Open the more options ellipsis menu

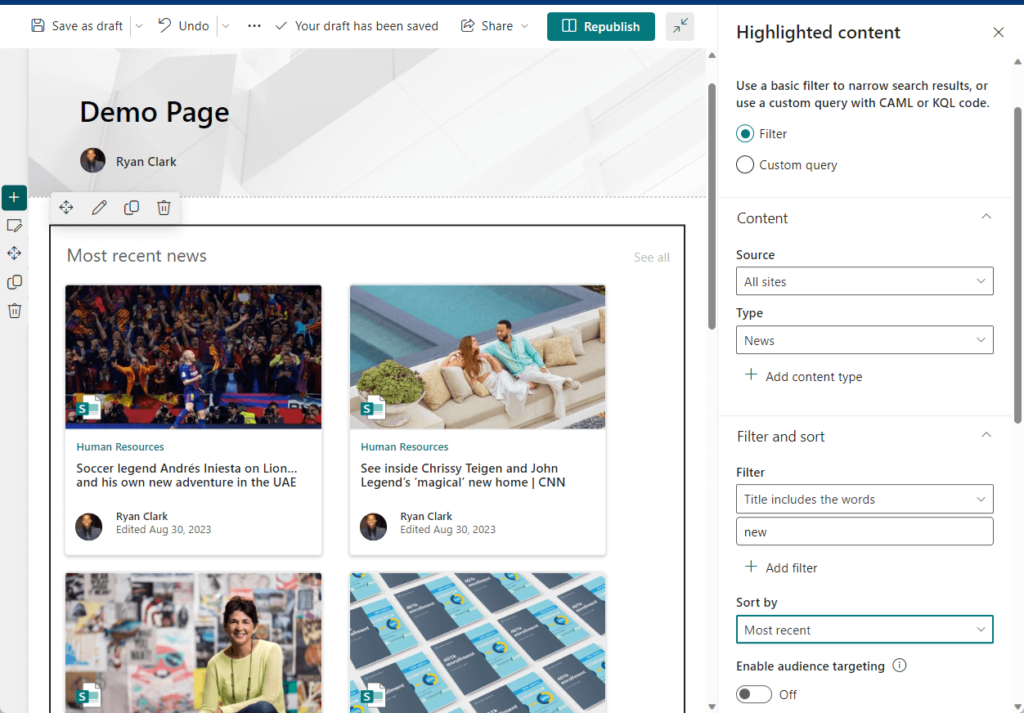pos(254,26)
